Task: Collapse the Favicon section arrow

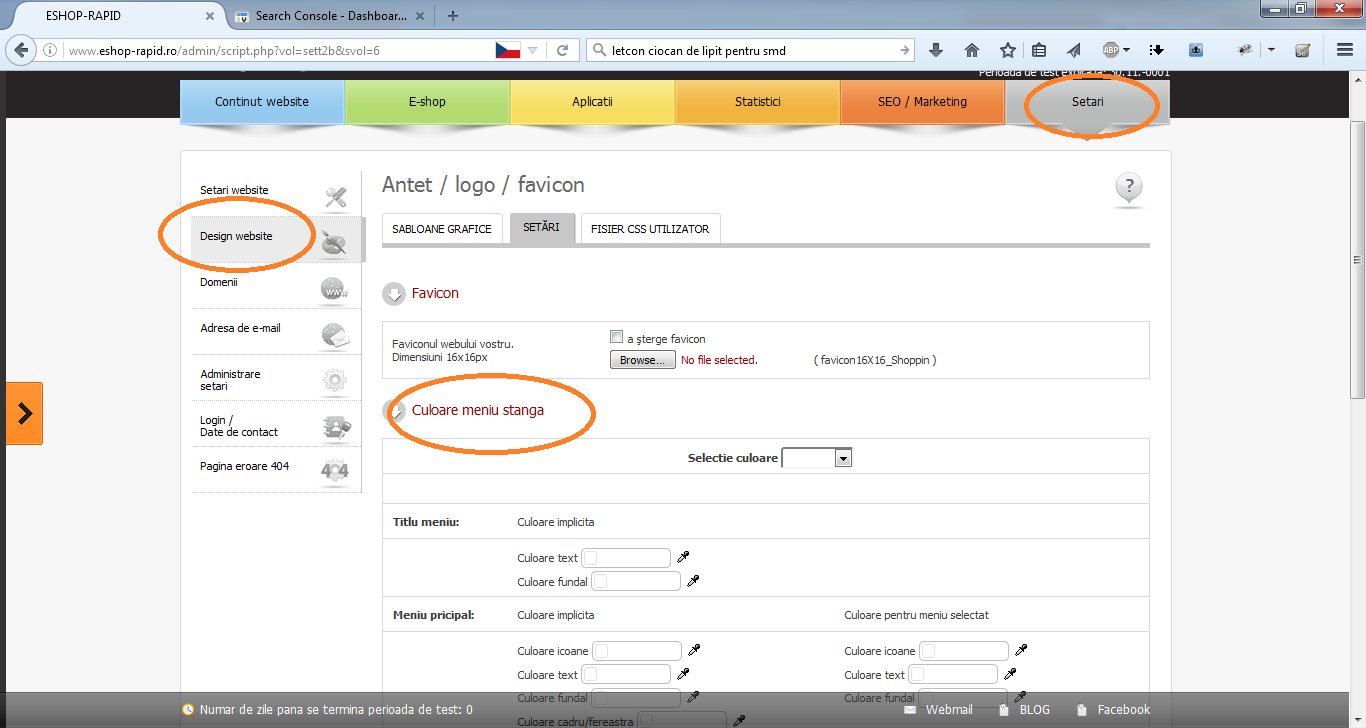Action: point(394,294)
